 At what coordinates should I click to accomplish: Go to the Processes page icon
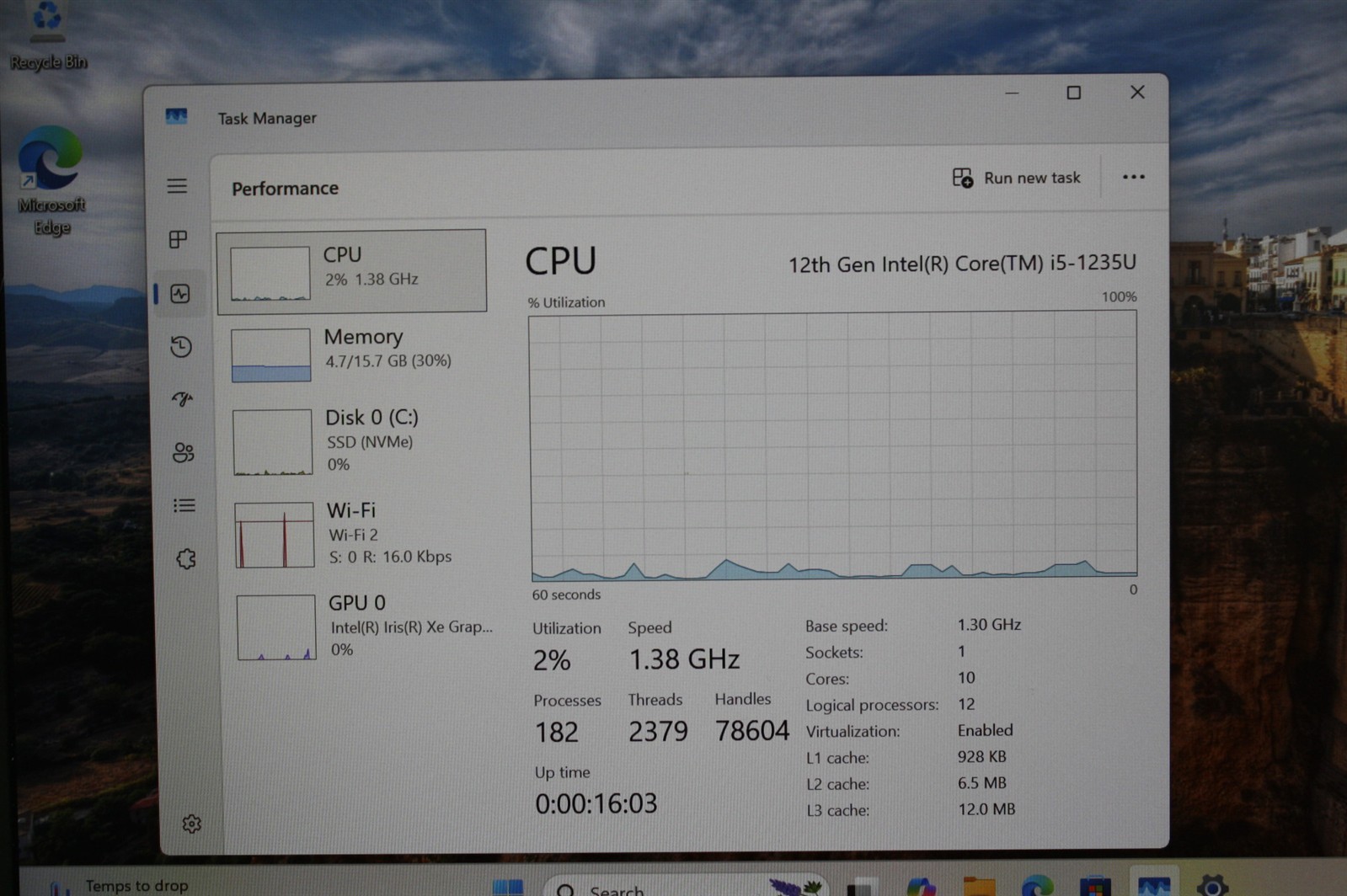178,240
